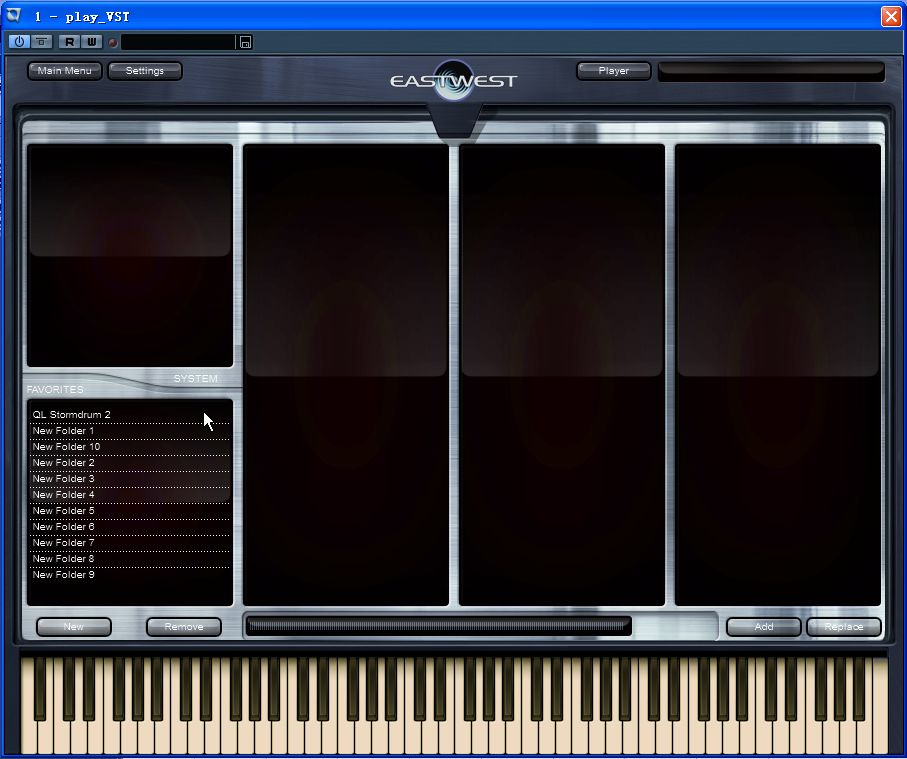Select New Folder 2 entry
Viewport: 907px width, 759px height.
pos(130,463)
